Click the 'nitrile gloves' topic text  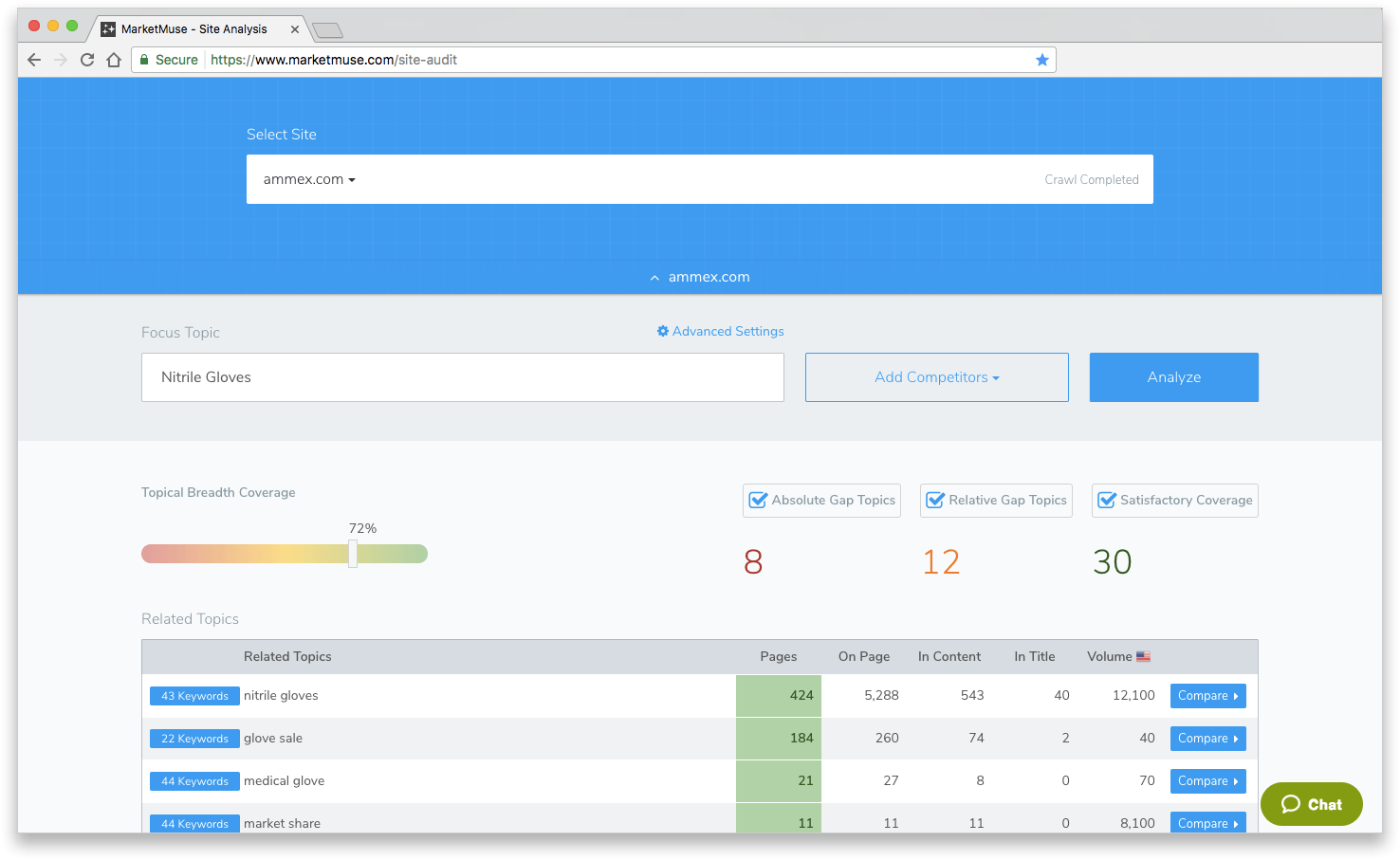281,696
